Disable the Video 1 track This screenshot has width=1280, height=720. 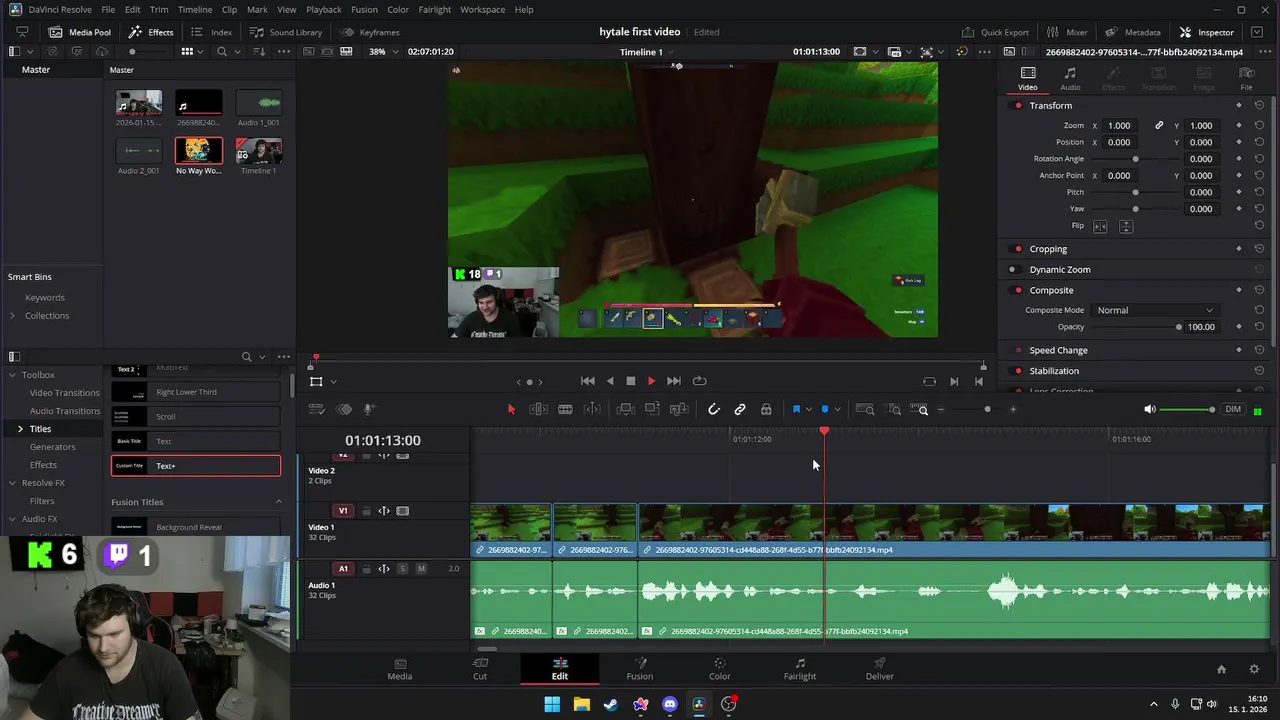pyautogui.click(x=402, y=511)
